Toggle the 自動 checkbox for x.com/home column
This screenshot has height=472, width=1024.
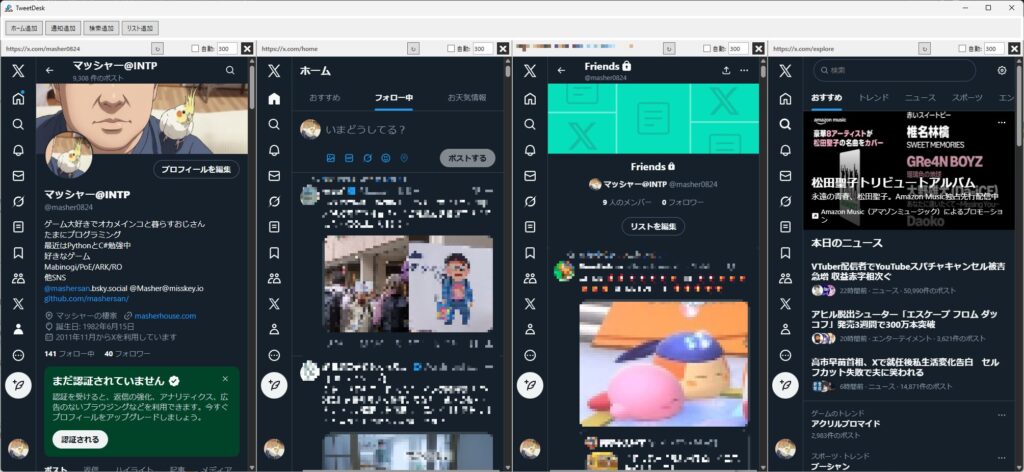[452, 48]
